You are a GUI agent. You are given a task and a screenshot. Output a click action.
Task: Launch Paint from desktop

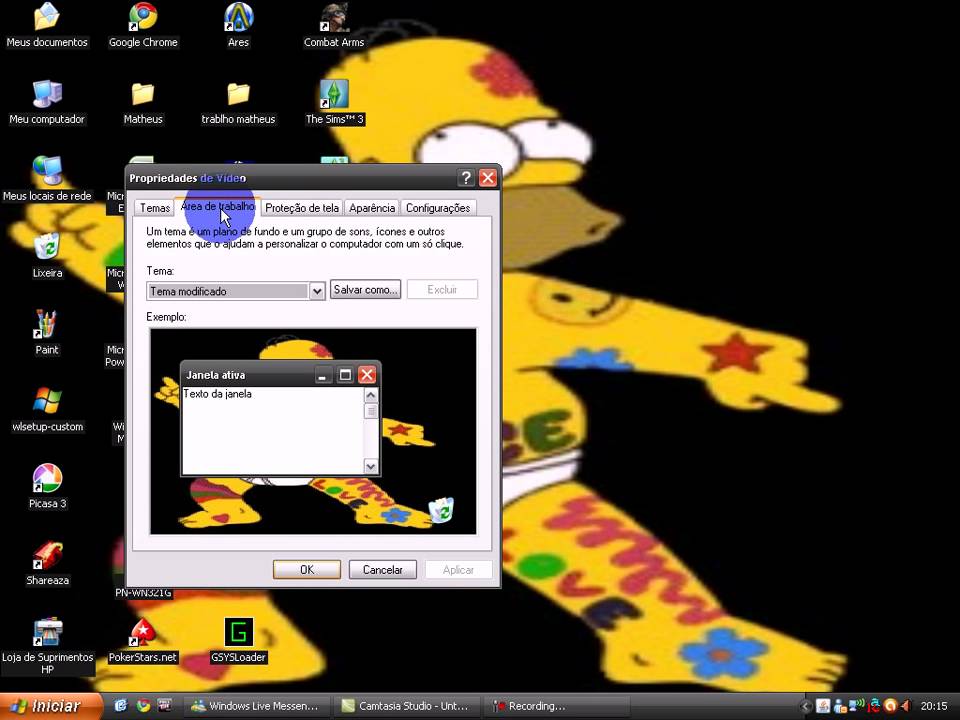pos(47,334)
